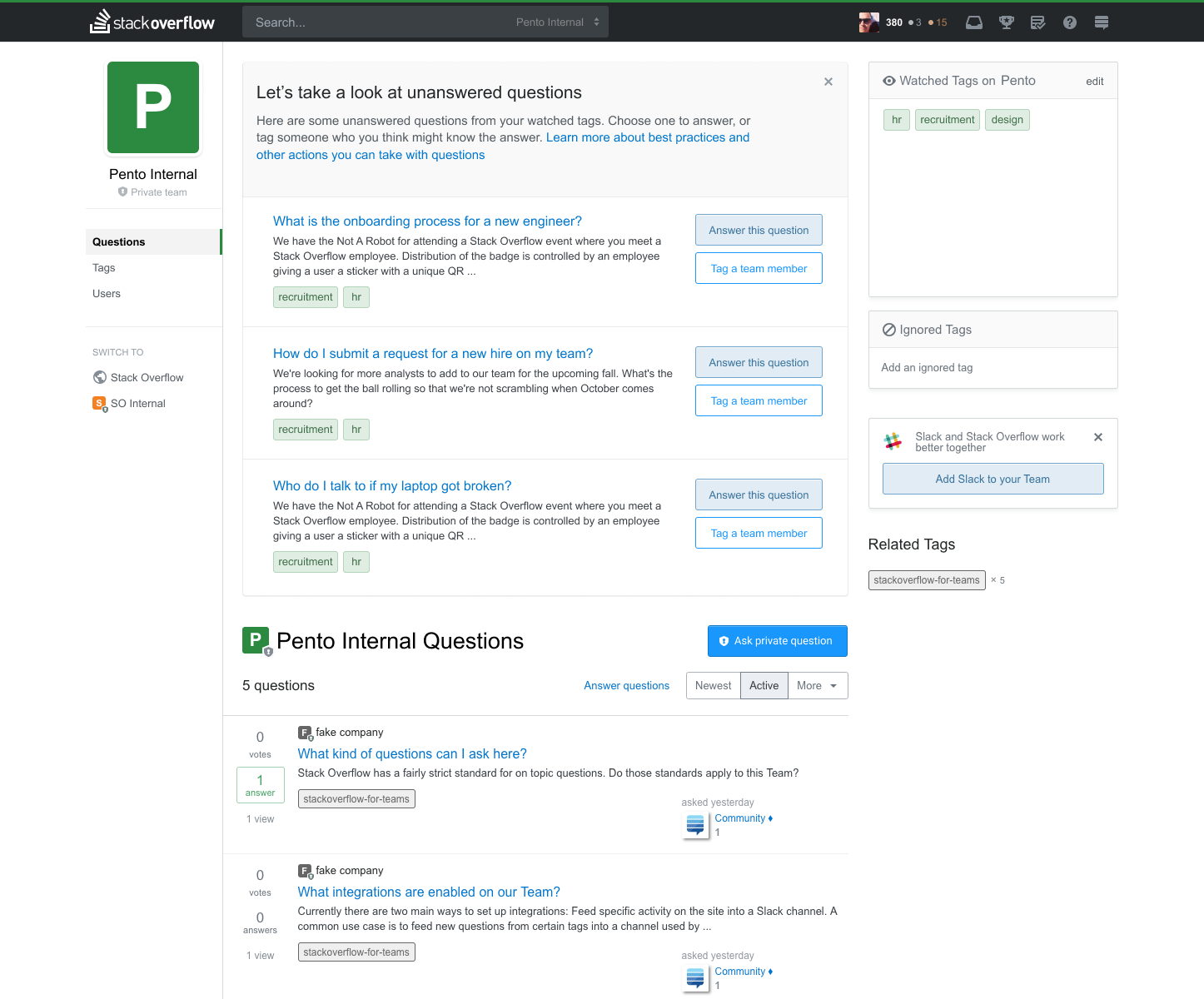Close the unanswered questions banner
This screenshot has width=1204, height=999.
(x=828, y=82)
